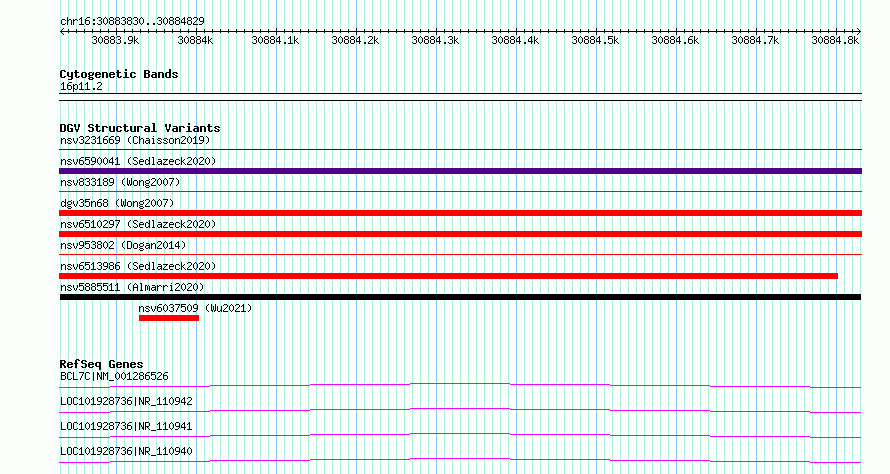Click the 30884.3k ruler label
This screenshot has width=890, height=474.
coord(435,40)
